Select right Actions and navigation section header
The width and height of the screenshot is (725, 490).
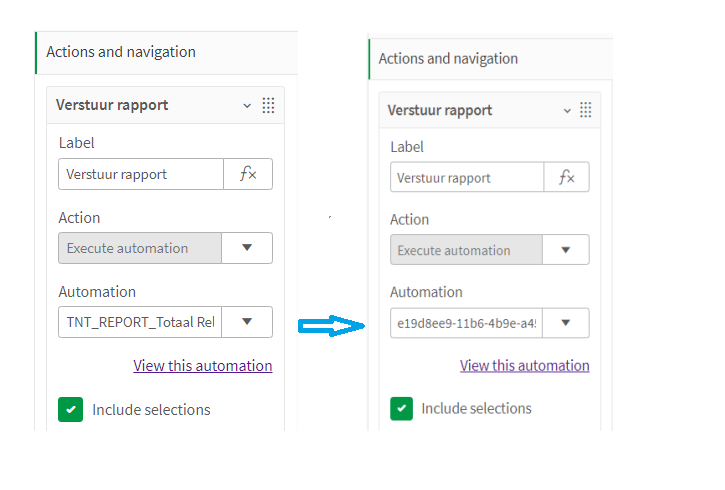point(448,59)
